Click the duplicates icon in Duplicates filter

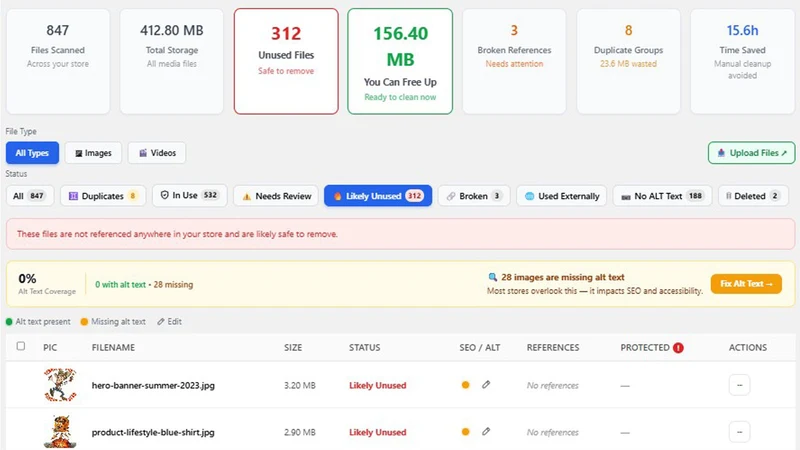73,196
